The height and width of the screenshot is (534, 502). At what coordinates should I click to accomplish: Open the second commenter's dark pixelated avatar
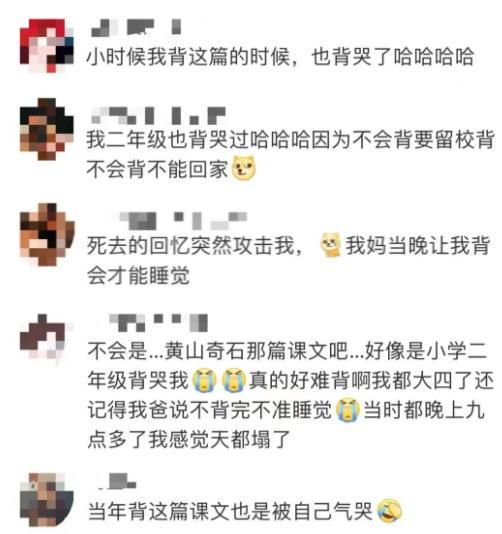tap(47, 129)
